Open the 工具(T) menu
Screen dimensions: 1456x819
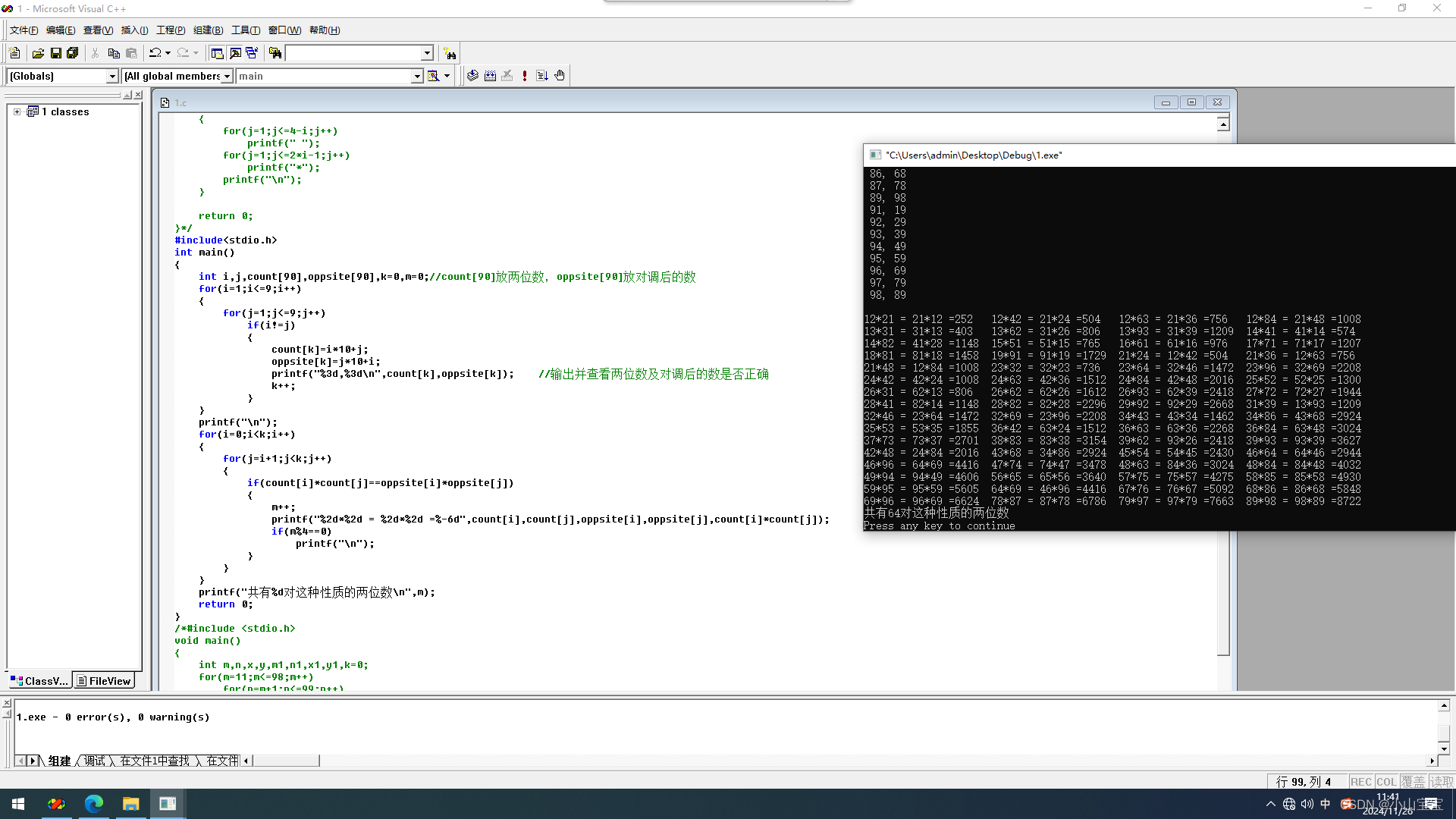pyautogui.click(x=246, y=30)
